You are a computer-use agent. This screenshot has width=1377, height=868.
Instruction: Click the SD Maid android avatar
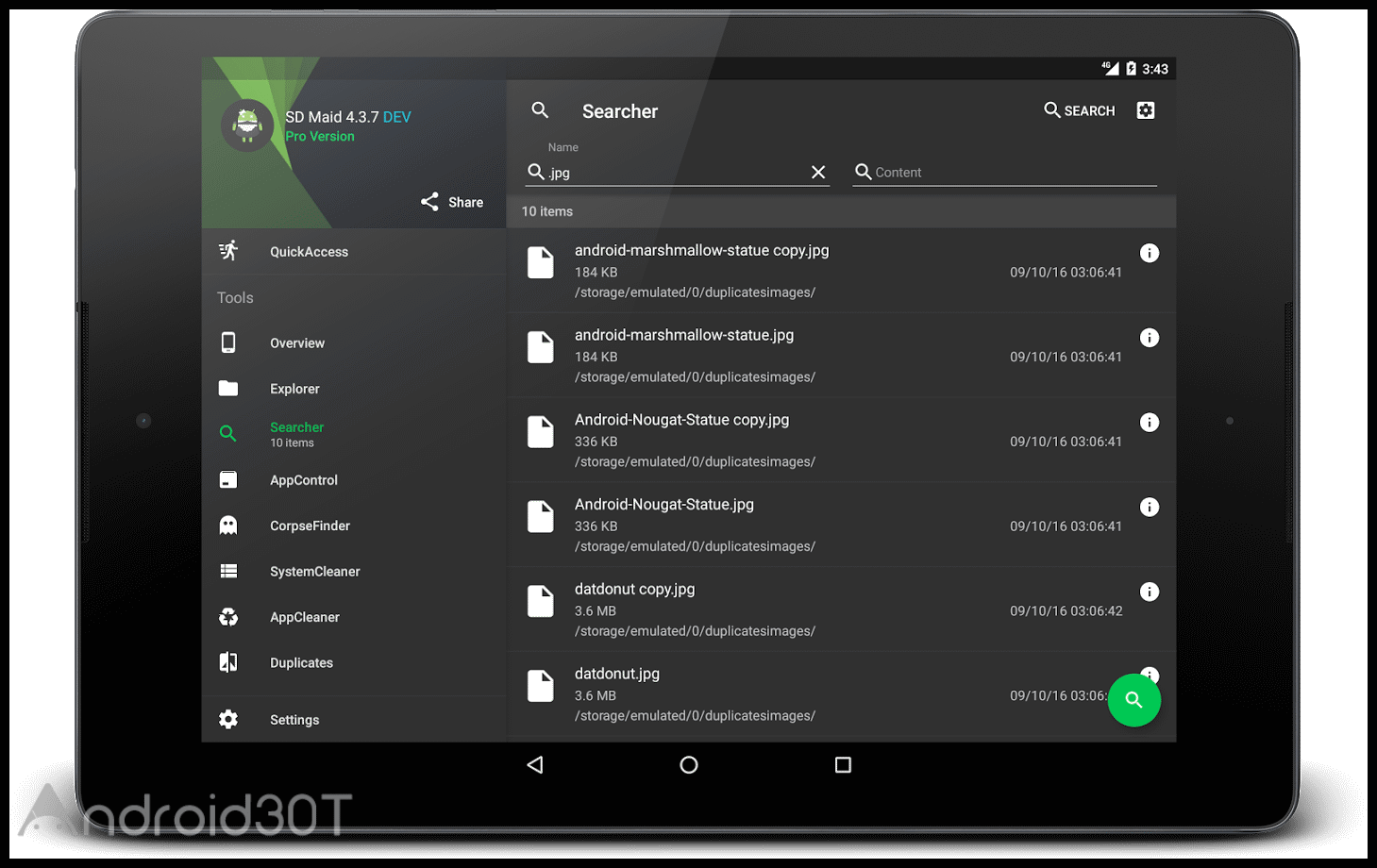pyautogui.click(x=248, y=125)
